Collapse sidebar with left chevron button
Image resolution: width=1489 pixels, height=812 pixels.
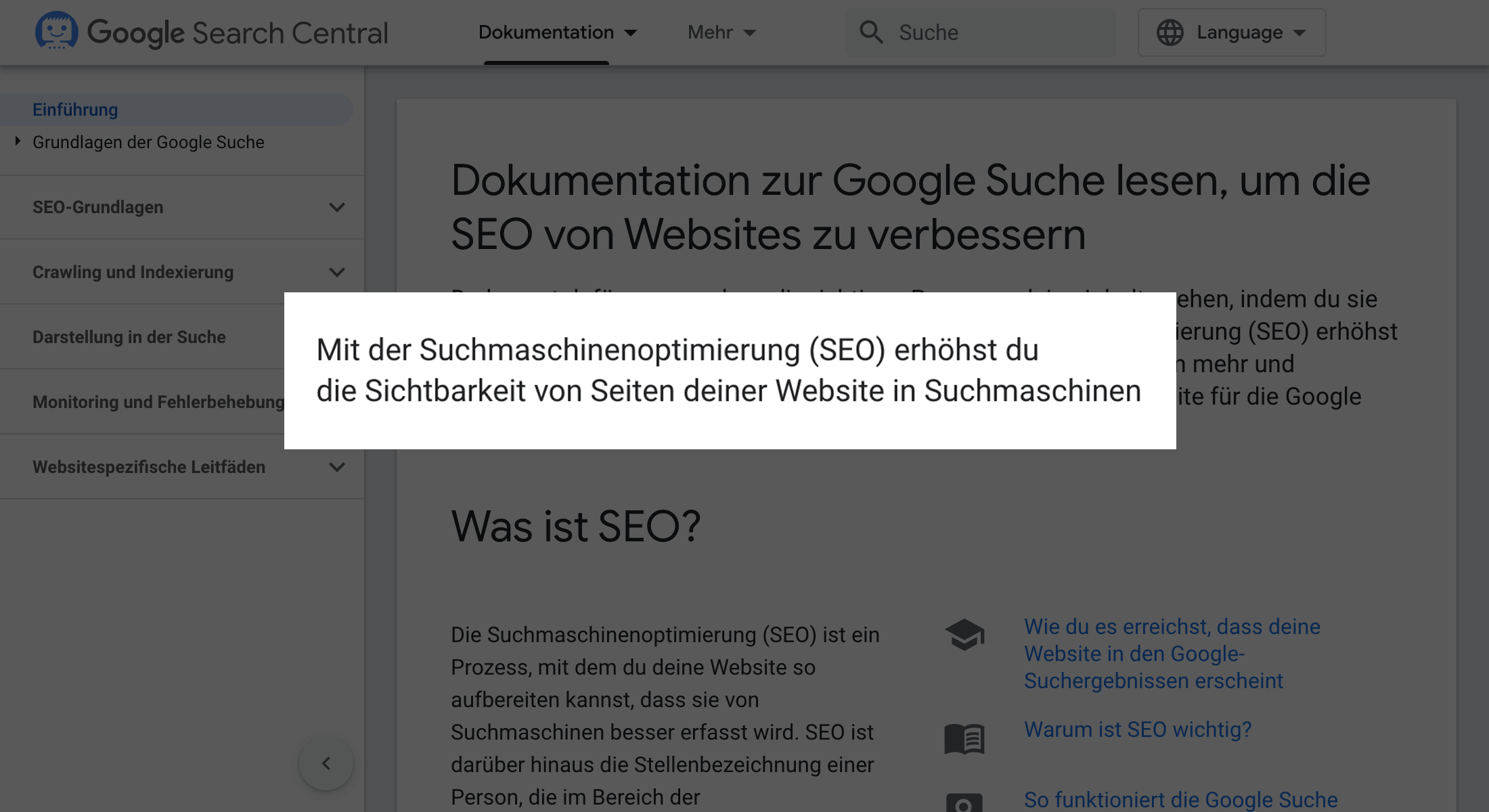tap(326, 763)
